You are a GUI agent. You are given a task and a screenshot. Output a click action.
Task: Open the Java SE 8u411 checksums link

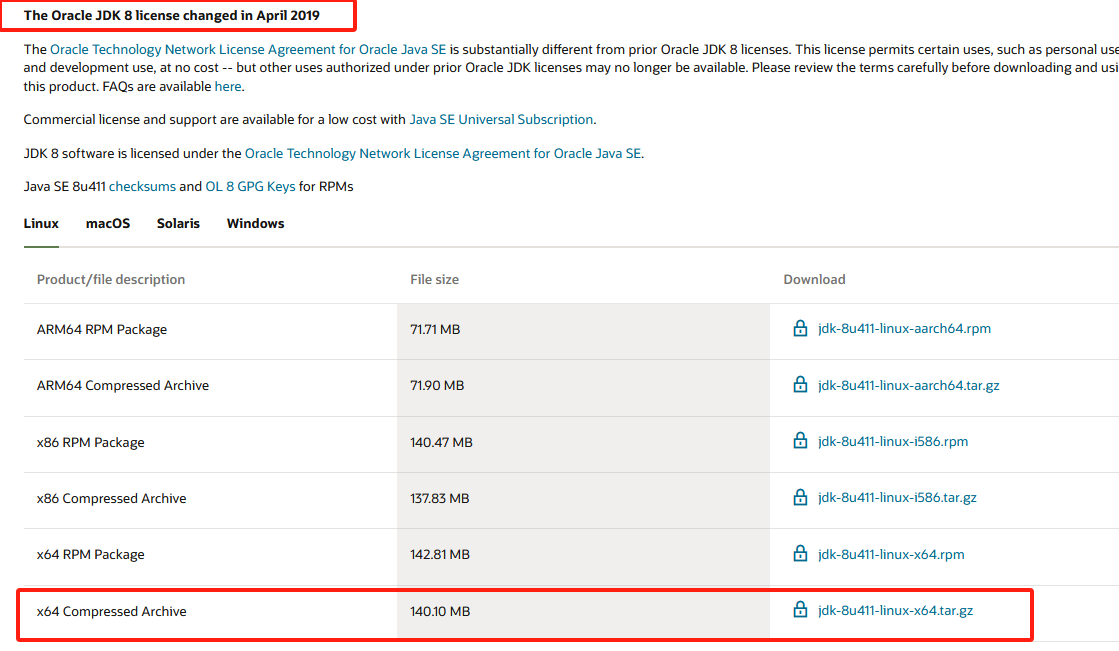142,186
